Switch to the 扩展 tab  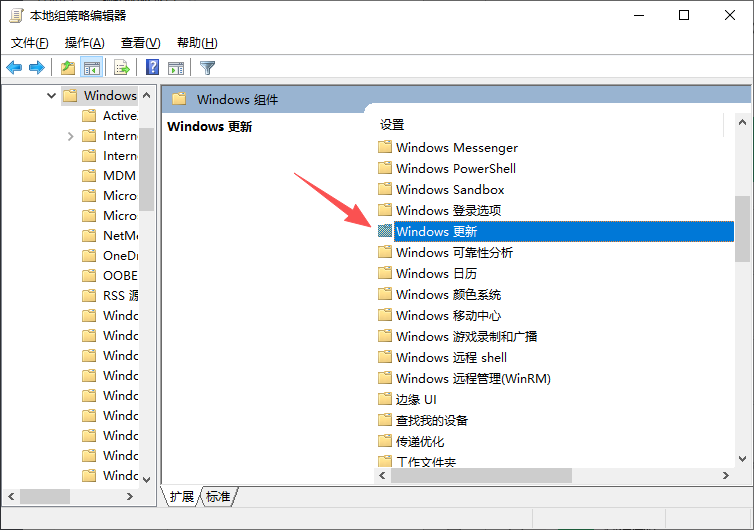pos(181,496)
